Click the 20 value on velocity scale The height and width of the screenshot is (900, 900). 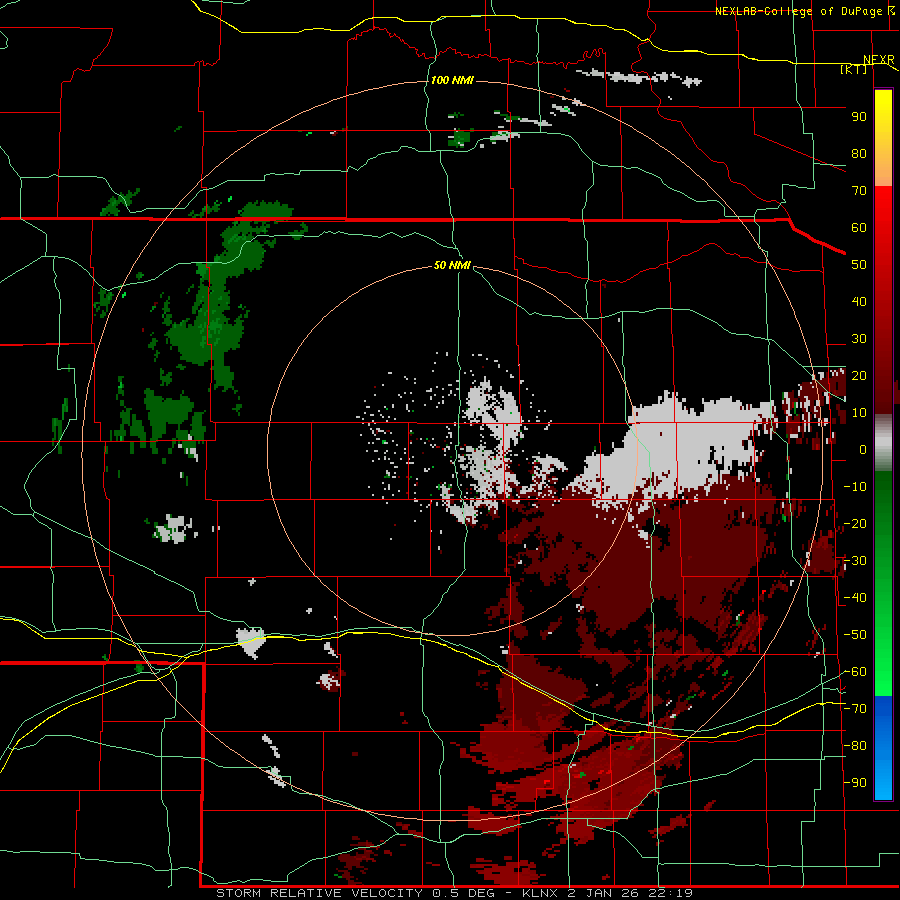point(859,375)
